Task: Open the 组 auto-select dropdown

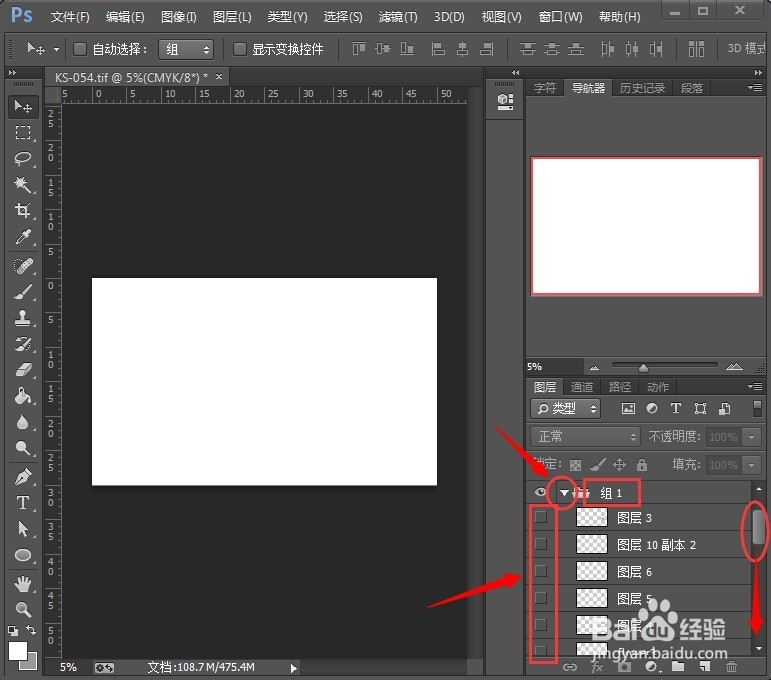Action: [186, 49]
